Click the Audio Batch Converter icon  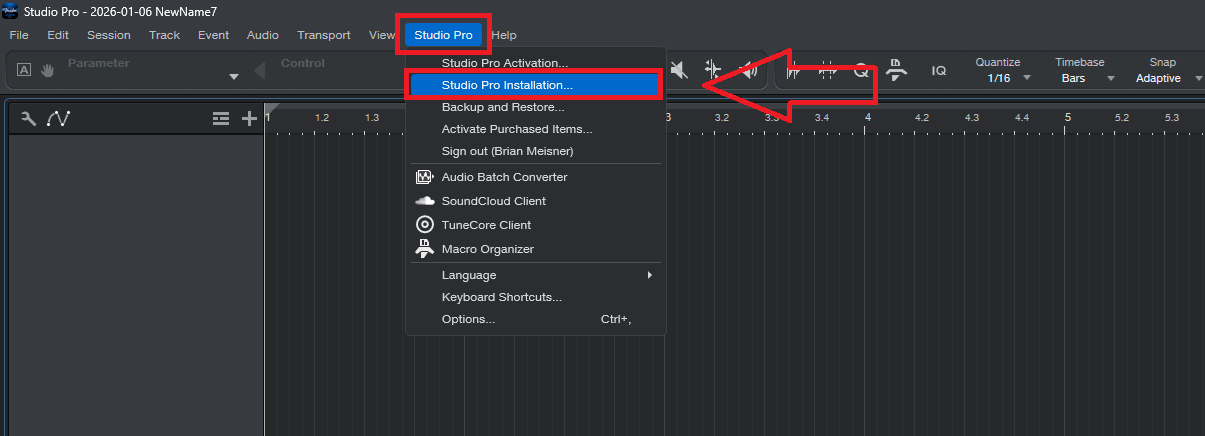[x=423, y=177]
